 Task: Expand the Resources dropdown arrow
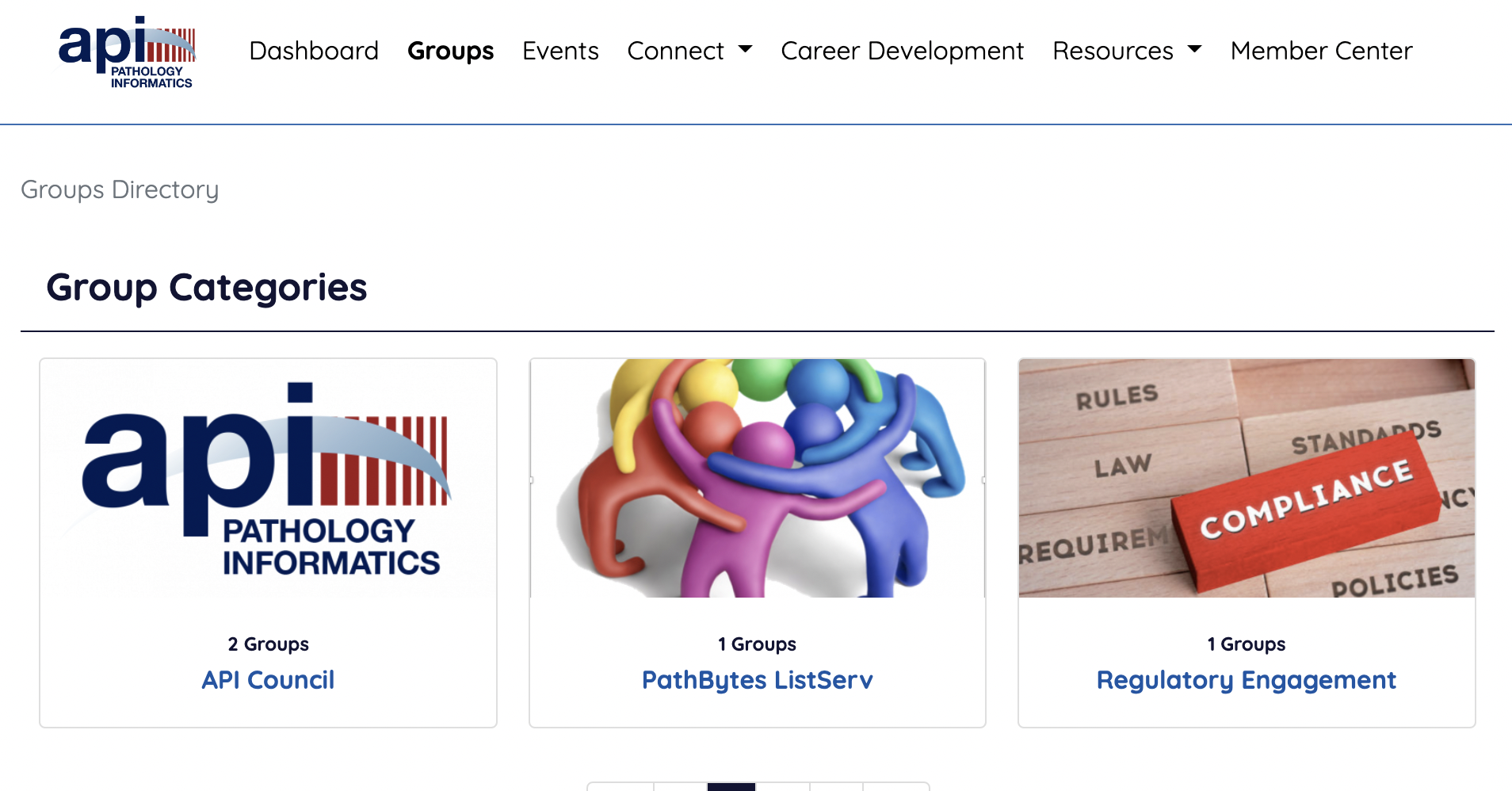pyautogui.click(x=1194, y=49)
